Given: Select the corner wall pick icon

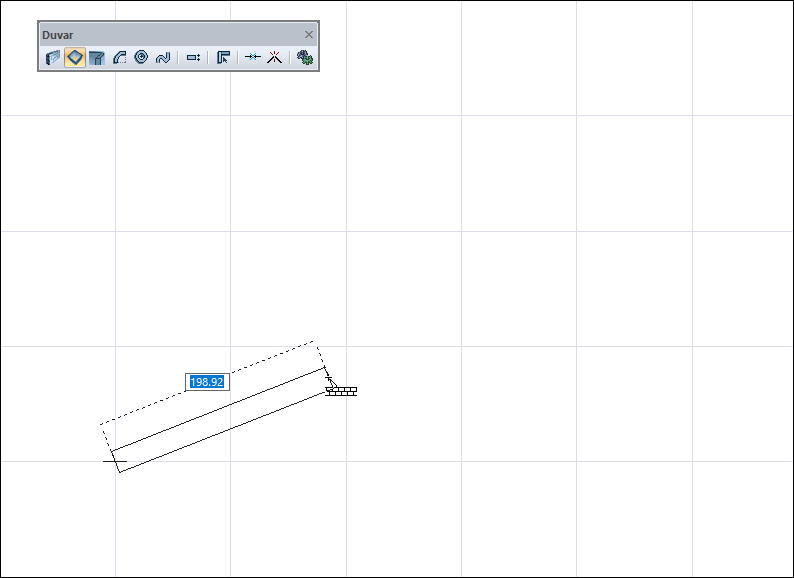Looking at the screenshot, I should coord(223,57).
